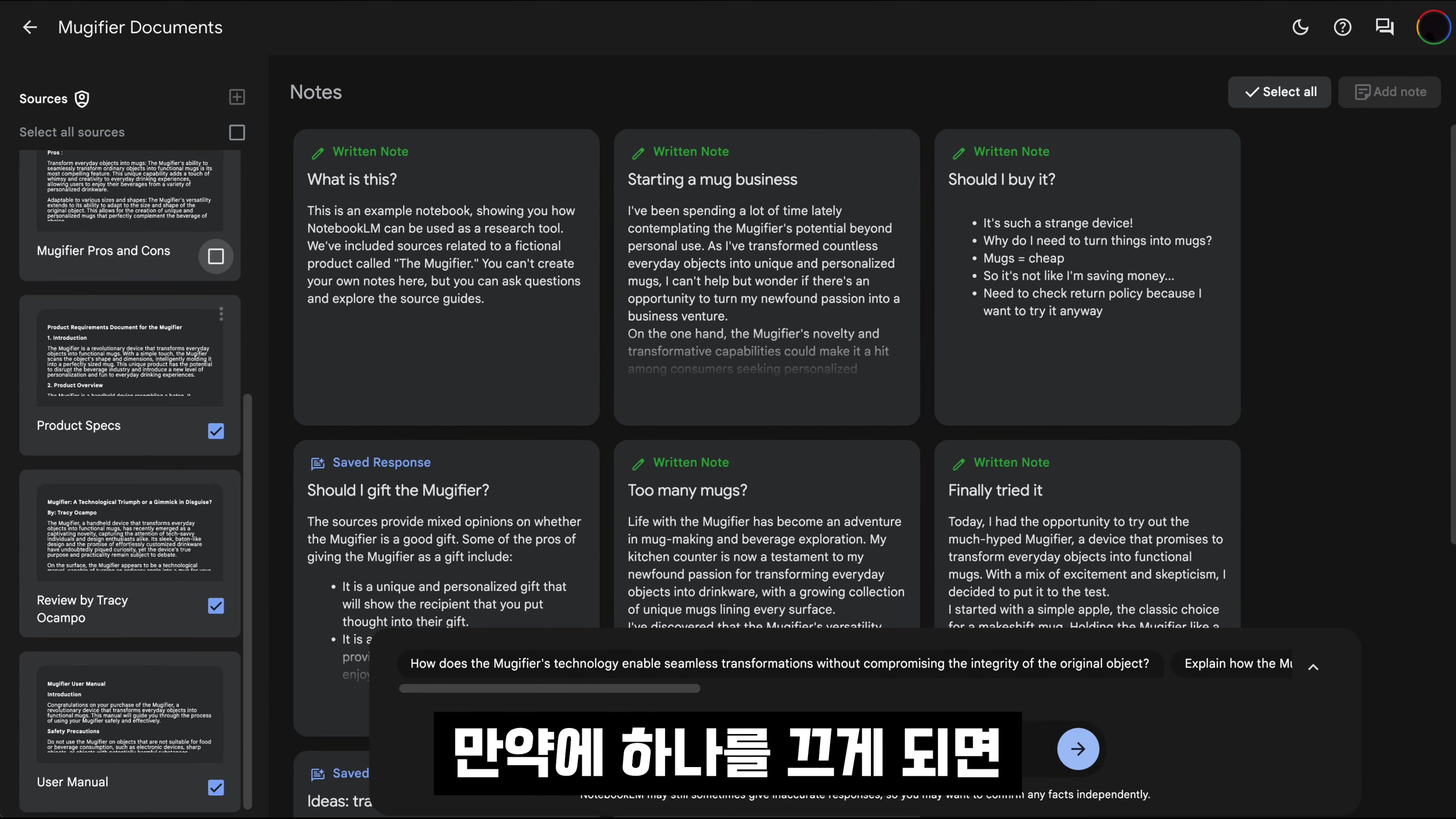Click the back arrow next to Mugifier Documents
This screenshot has height=819, width=1456.
29,27
